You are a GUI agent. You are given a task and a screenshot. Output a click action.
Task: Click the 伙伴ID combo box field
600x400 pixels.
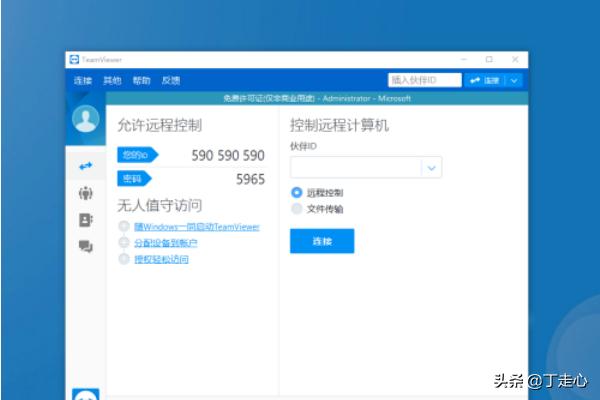[x=366, y=167]
